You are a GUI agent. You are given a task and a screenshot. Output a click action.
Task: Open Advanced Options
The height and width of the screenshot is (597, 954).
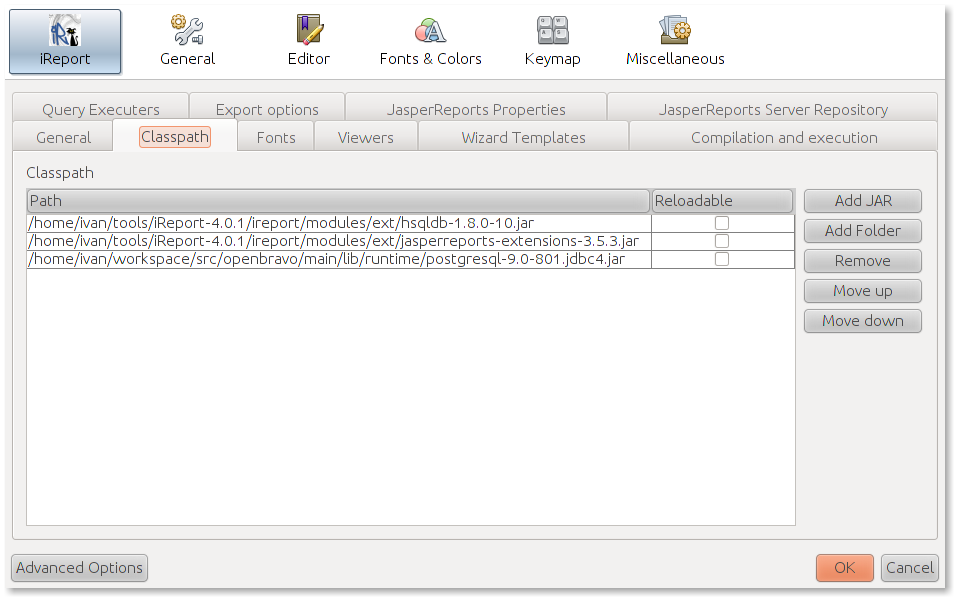click(79, 568)
